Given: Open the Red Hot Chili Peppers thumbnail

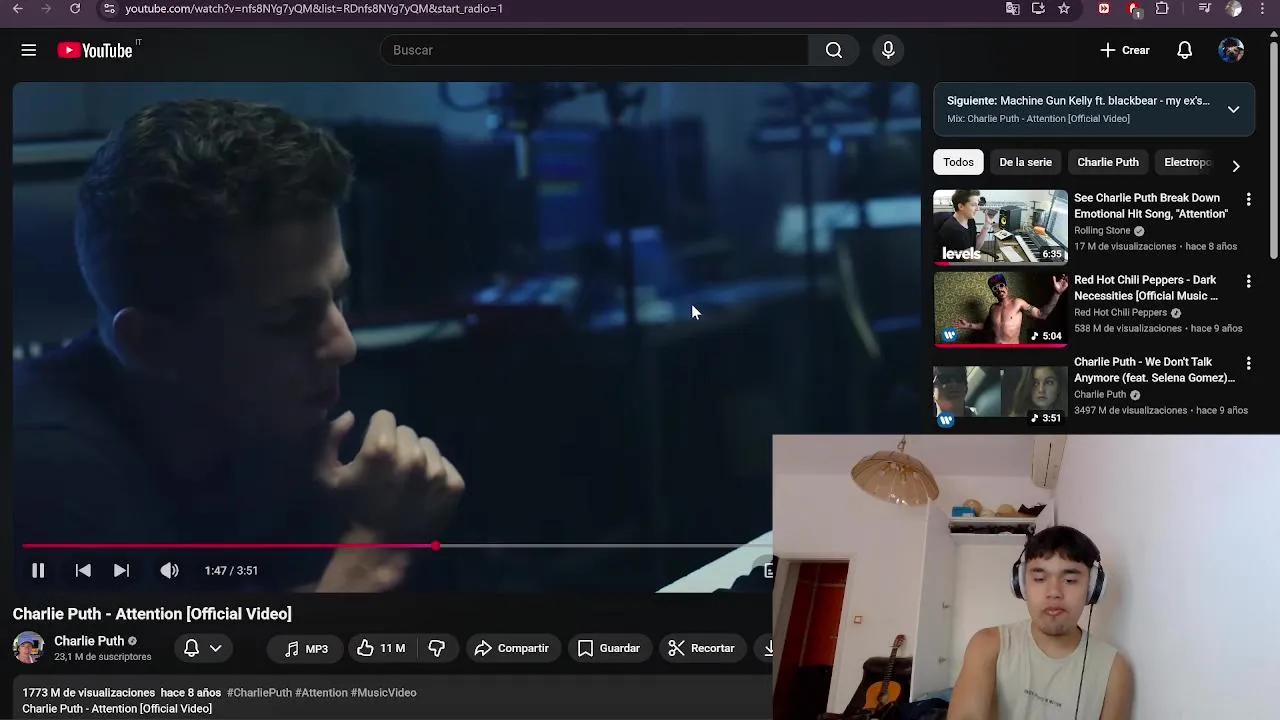Looking at the screenshot, I should click(x=1000, y=309).
